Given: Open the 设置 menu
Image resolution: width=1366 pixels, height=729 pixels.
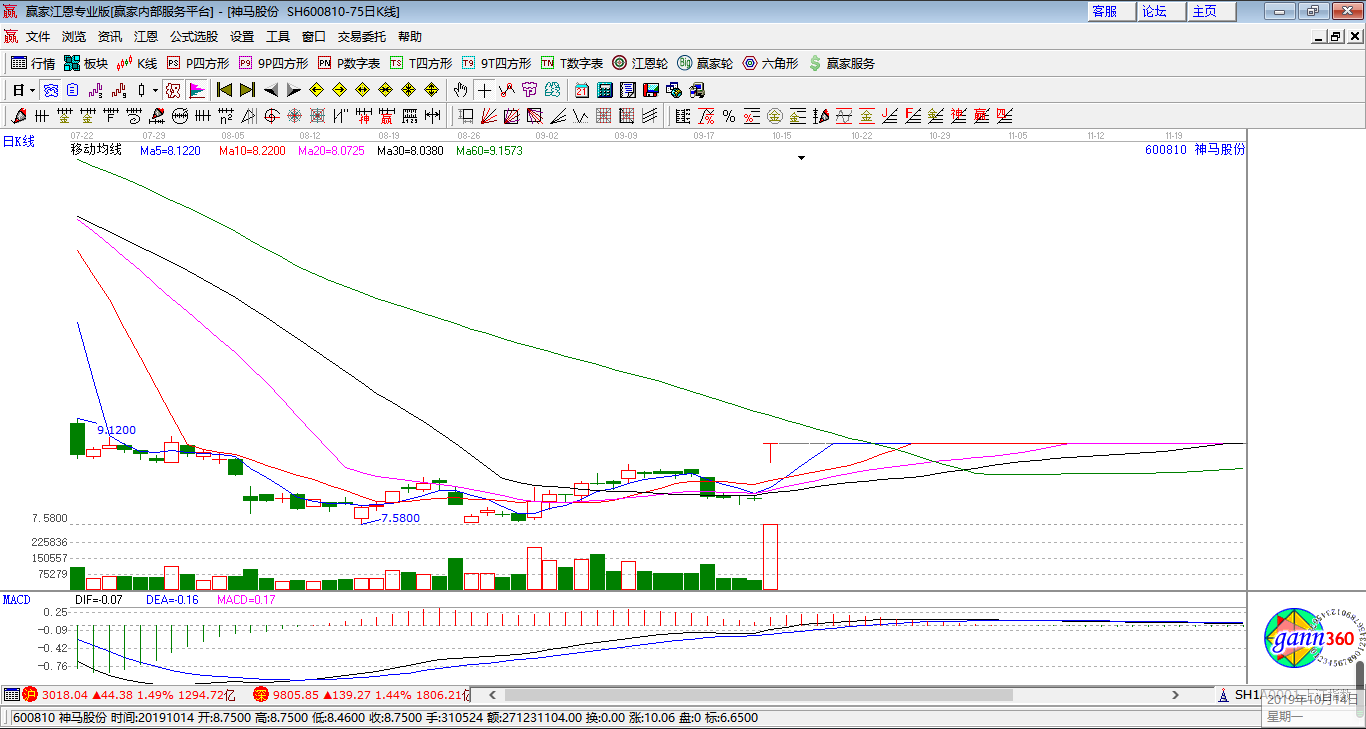Looking at the screenshot, I should (x=242, y=37).
